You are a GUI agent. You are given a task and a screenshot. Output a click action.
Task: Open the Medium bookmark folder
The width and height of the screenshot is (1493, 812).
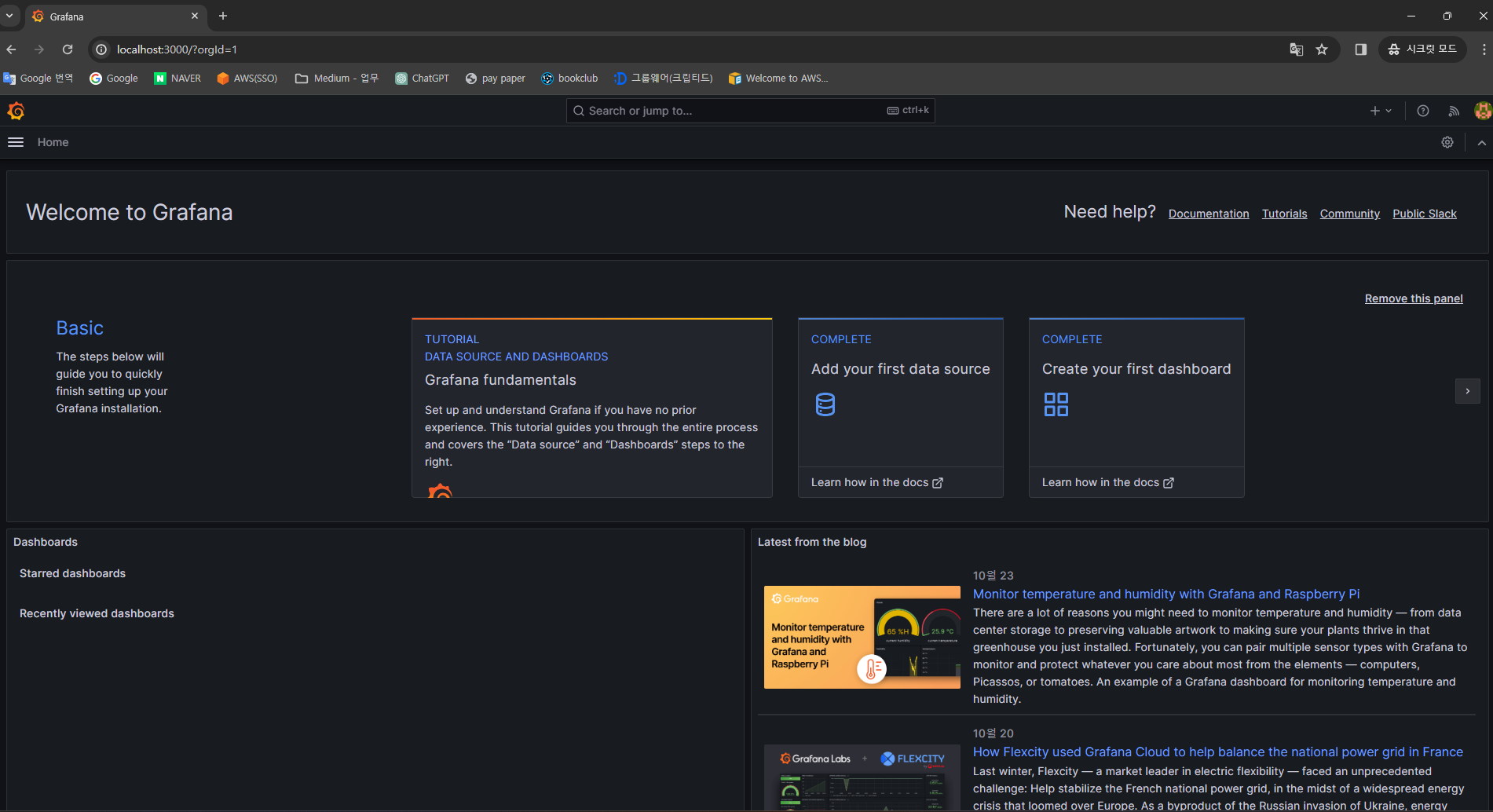[337, 79]
